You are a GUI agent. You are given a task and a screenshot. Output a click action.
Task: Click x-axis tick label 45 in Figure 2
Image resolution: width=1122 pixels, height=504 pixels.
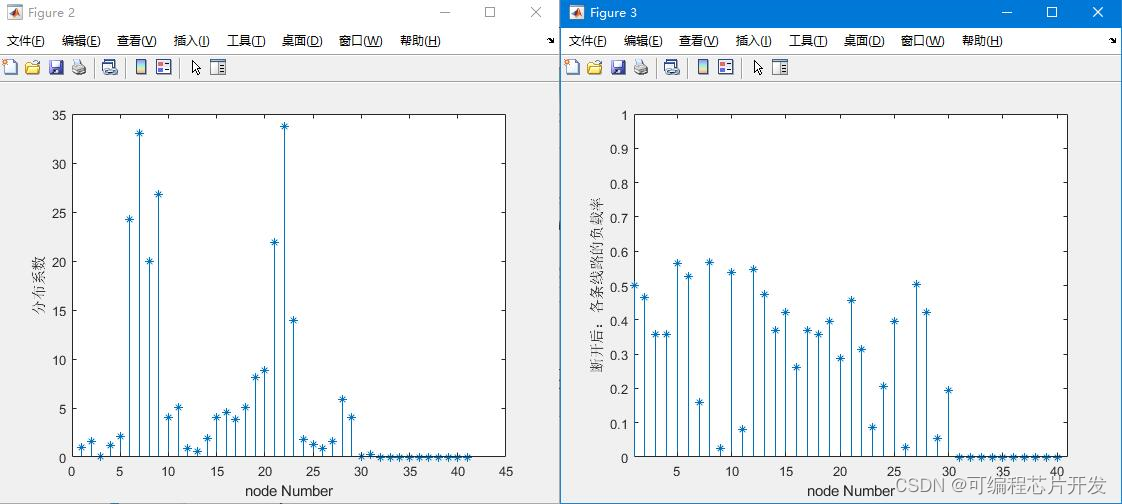506,472
